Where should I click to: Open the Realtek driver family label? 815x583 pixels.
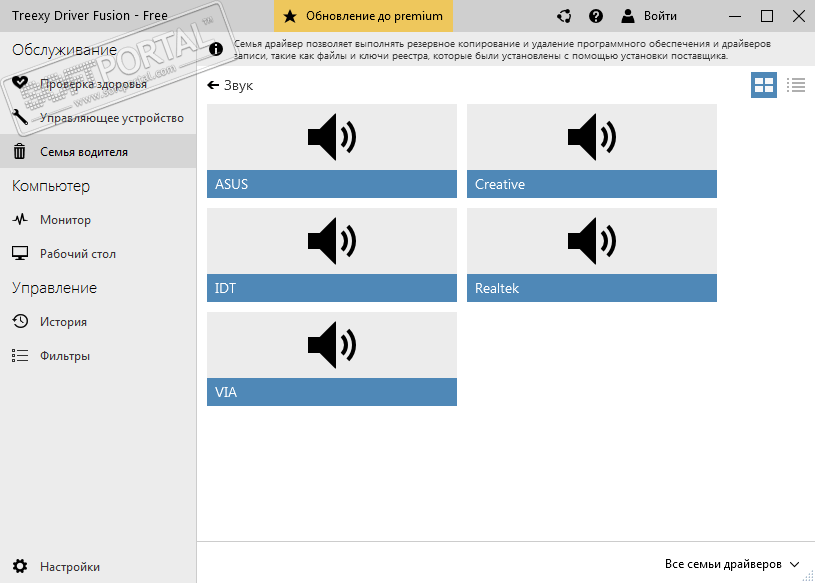click(591, 288)
